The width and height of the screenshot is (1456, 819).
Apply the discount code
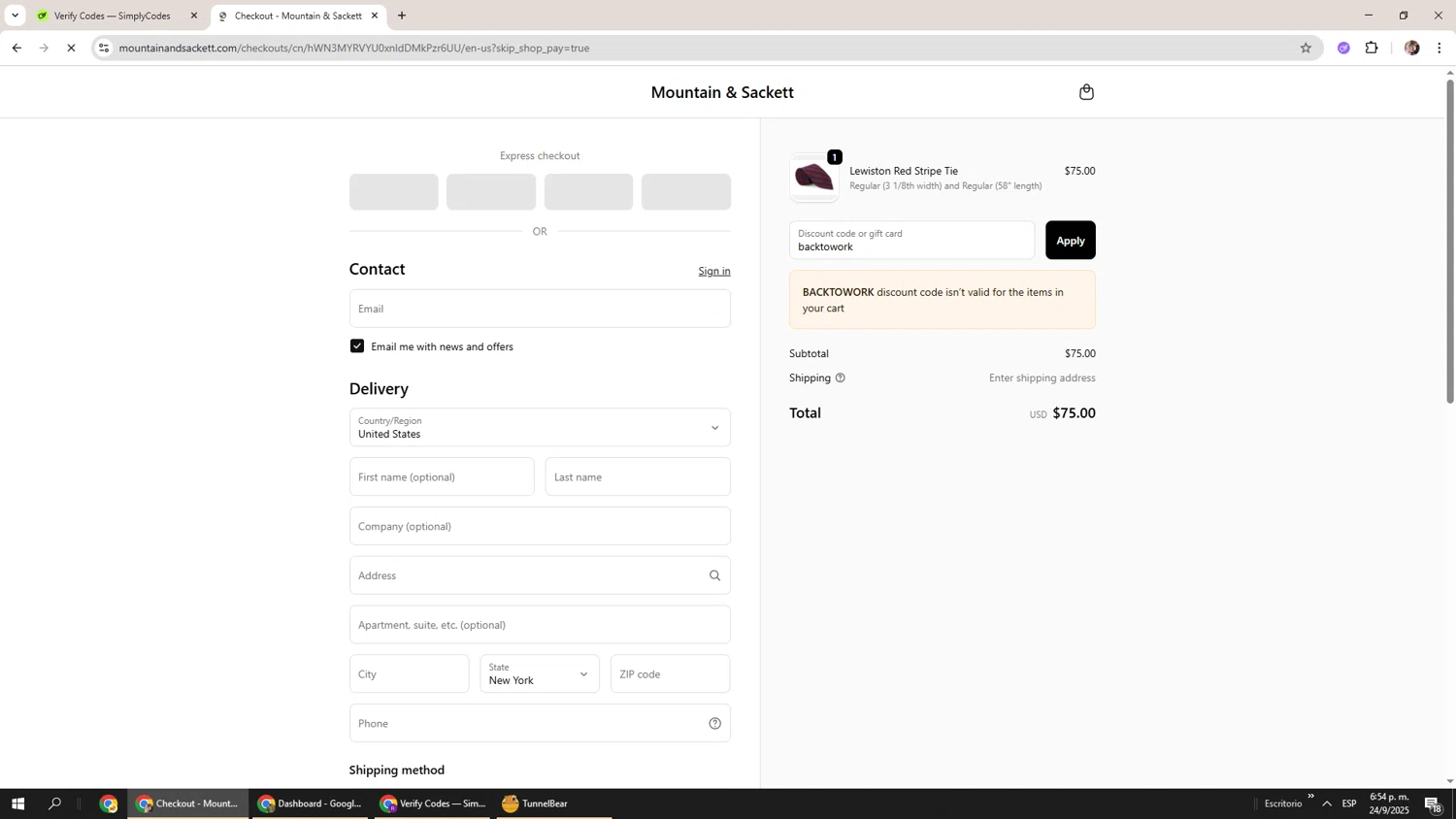[1071, 241]
